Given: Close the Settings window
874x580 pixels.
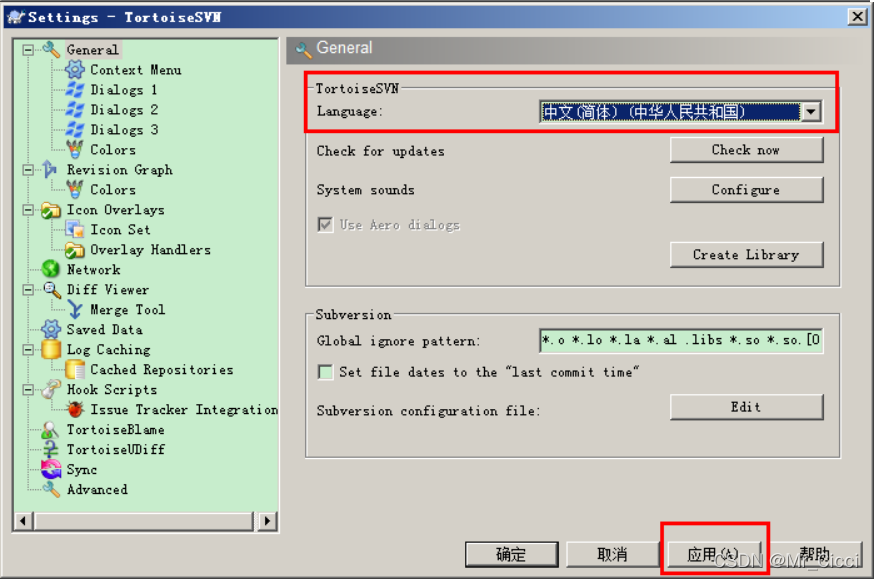Looking at the screenshot, I should point(857,17).
